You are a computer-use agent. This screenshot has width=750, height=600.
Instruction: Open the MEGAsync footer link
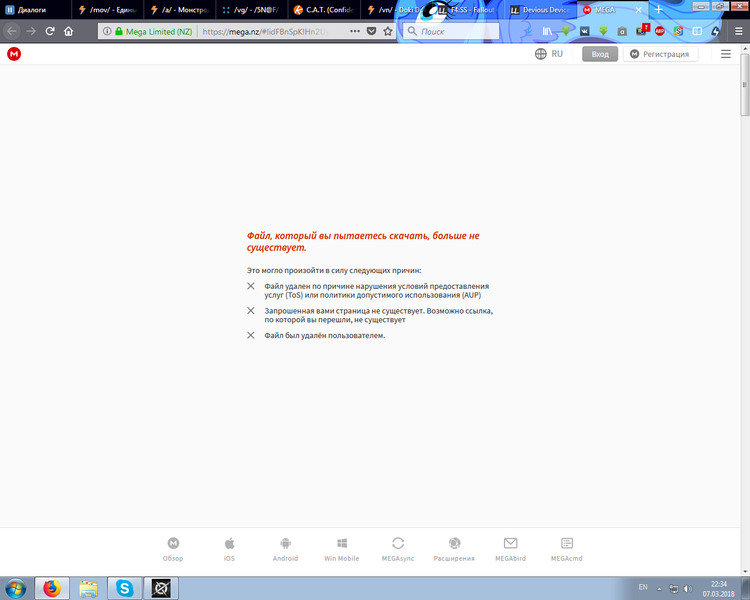click(x=398, y=549)
